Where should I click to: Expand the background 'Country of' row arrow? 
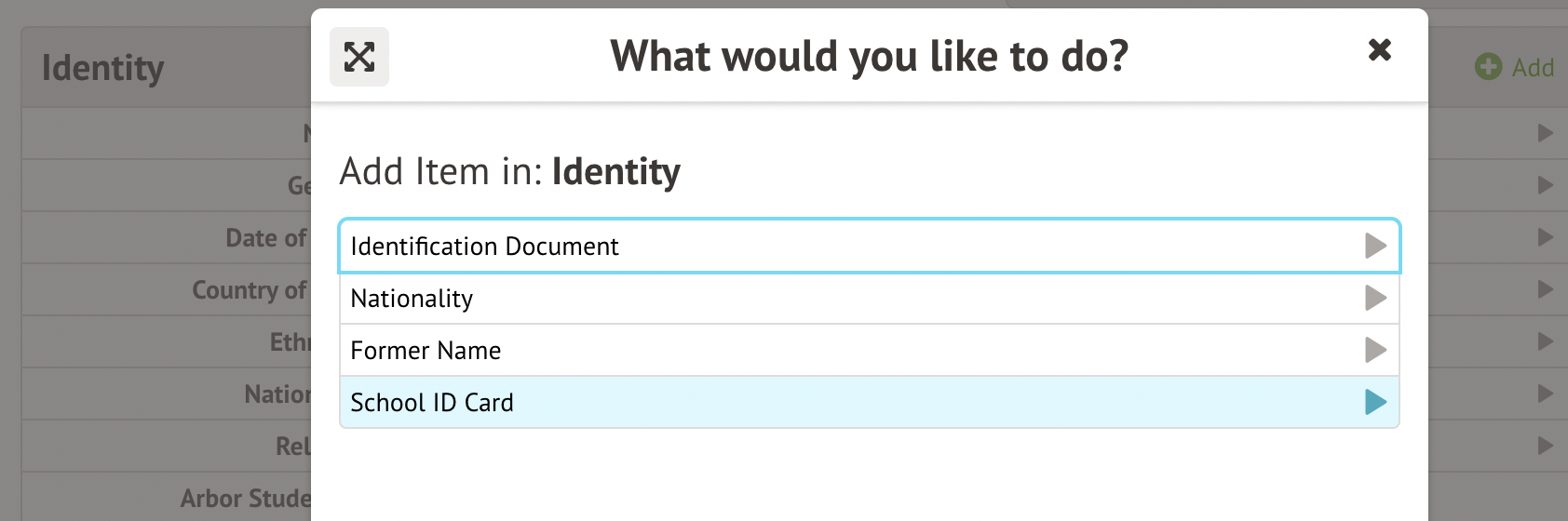(1545, 289)
